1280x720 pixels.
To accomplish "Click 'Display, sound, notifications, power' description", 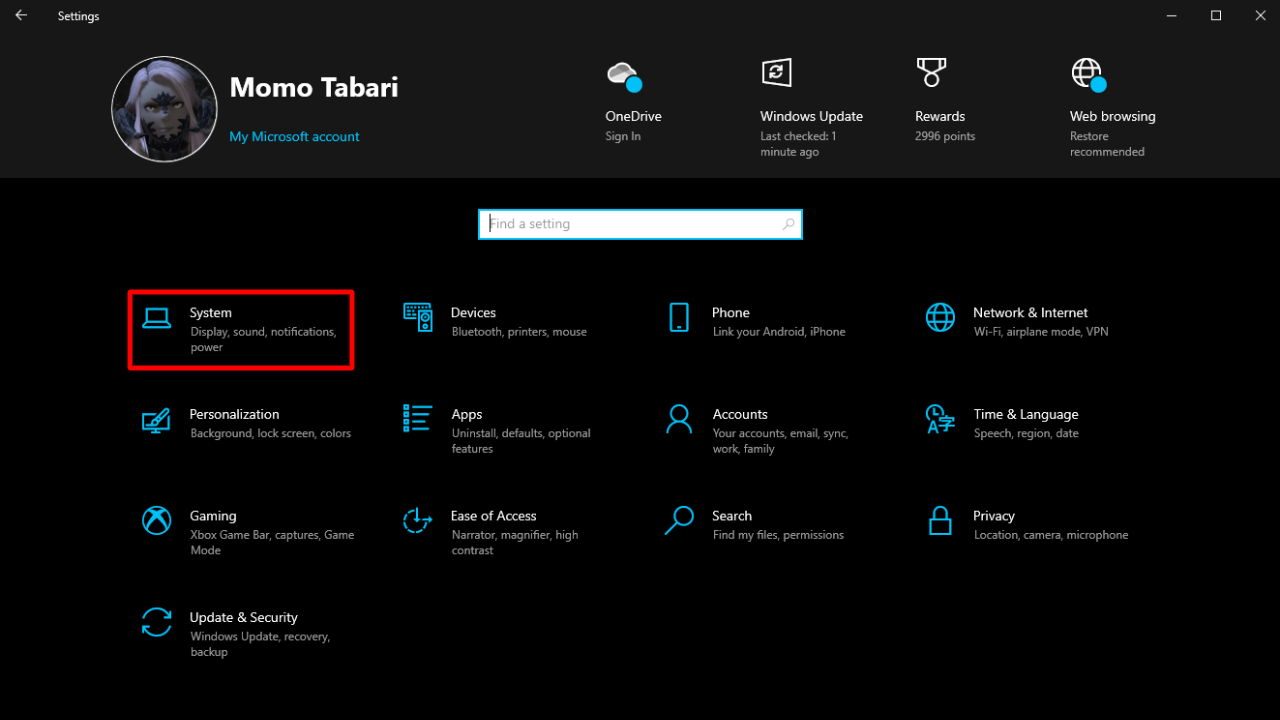I will 263,340.
